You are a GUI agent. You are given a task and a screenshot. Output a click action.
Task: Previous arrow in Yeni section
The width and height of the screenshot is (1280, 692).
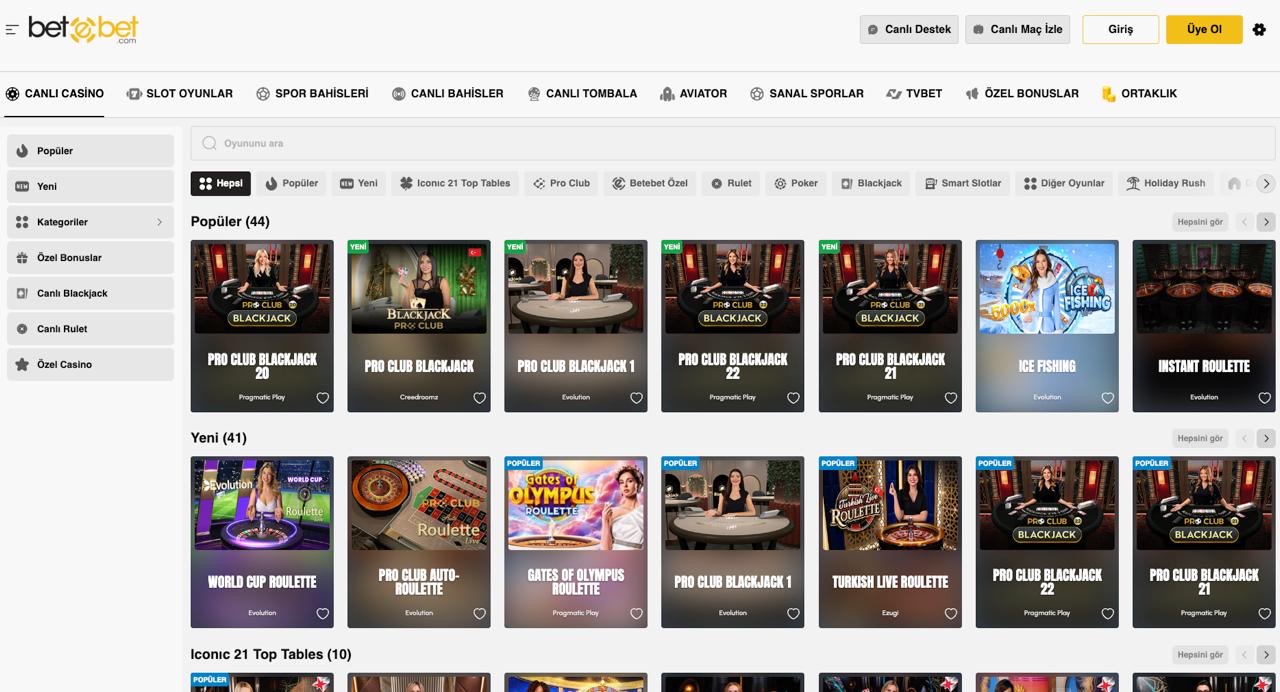click(x=1245, y=438)
